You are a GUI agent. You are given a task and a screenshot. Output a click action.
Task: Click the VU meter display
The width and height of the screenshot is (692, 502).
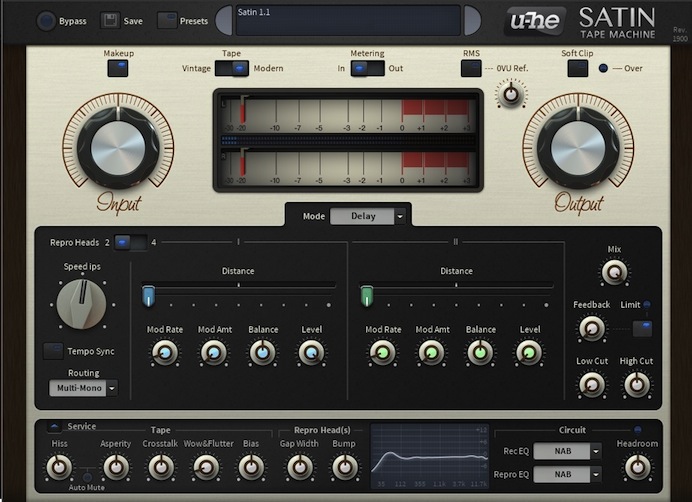click(x=348, y=140)
